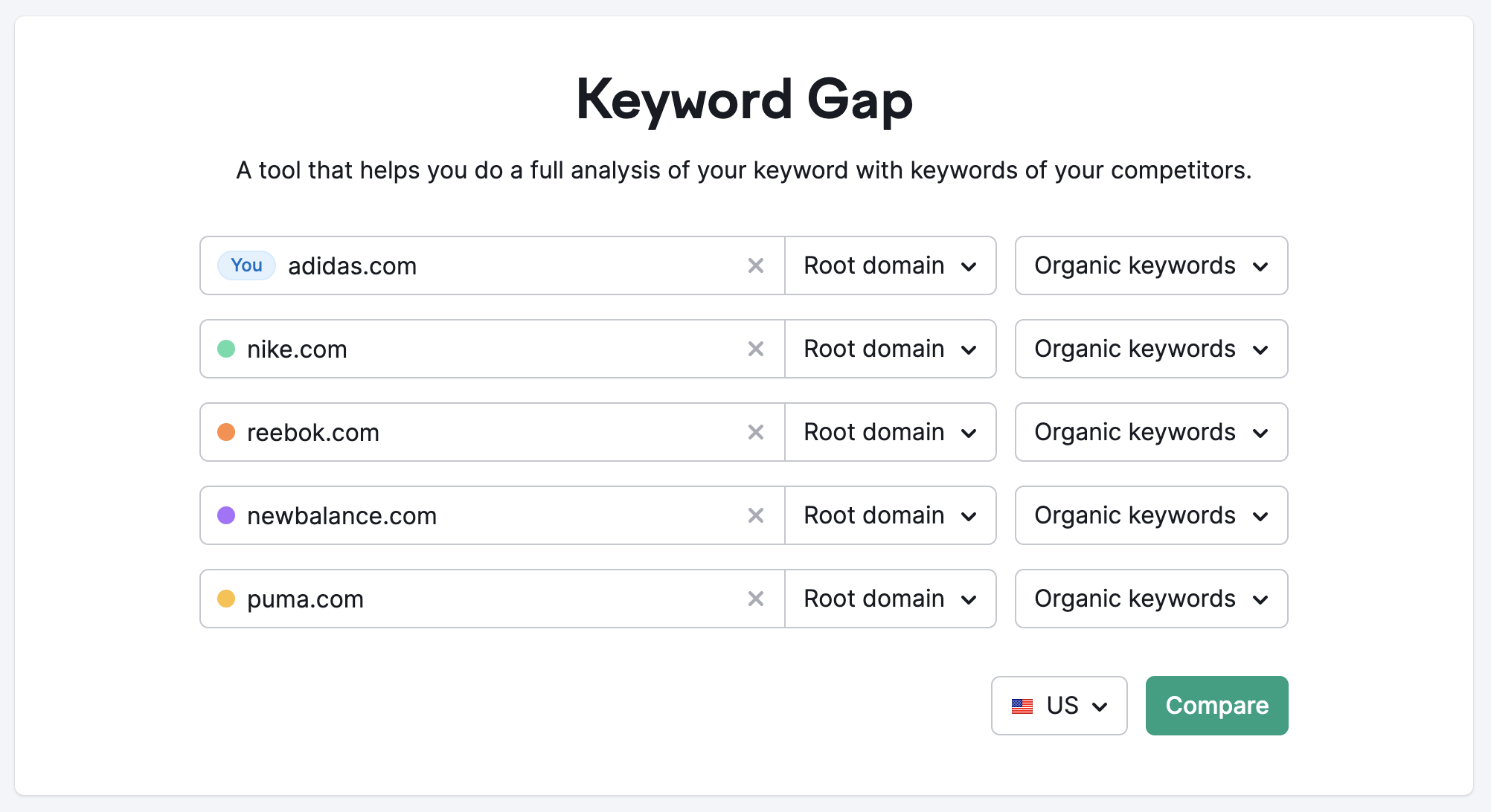Click the X icon on puma.com

point(756,598)
